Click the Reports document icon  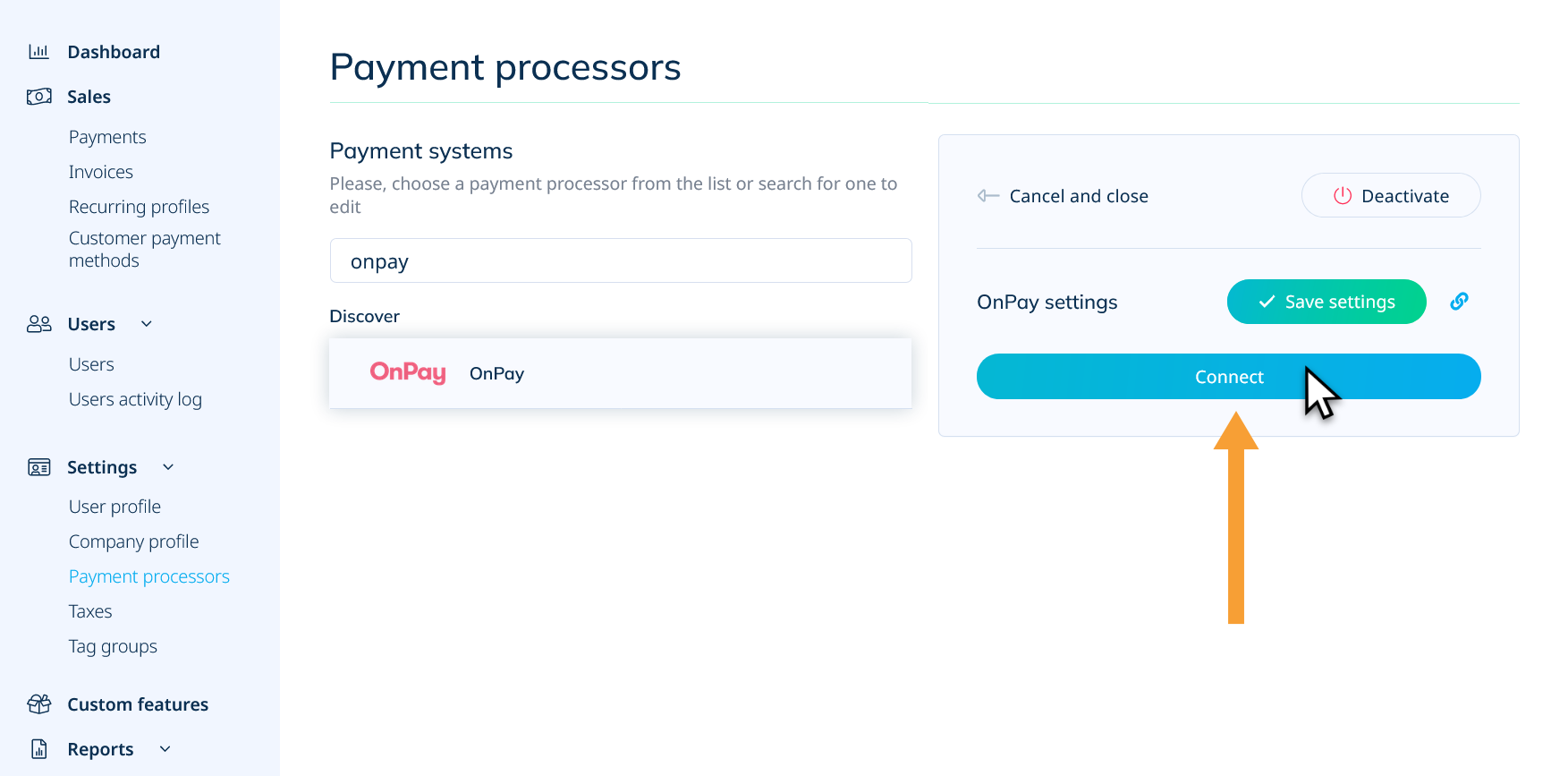tap(38, 748)
